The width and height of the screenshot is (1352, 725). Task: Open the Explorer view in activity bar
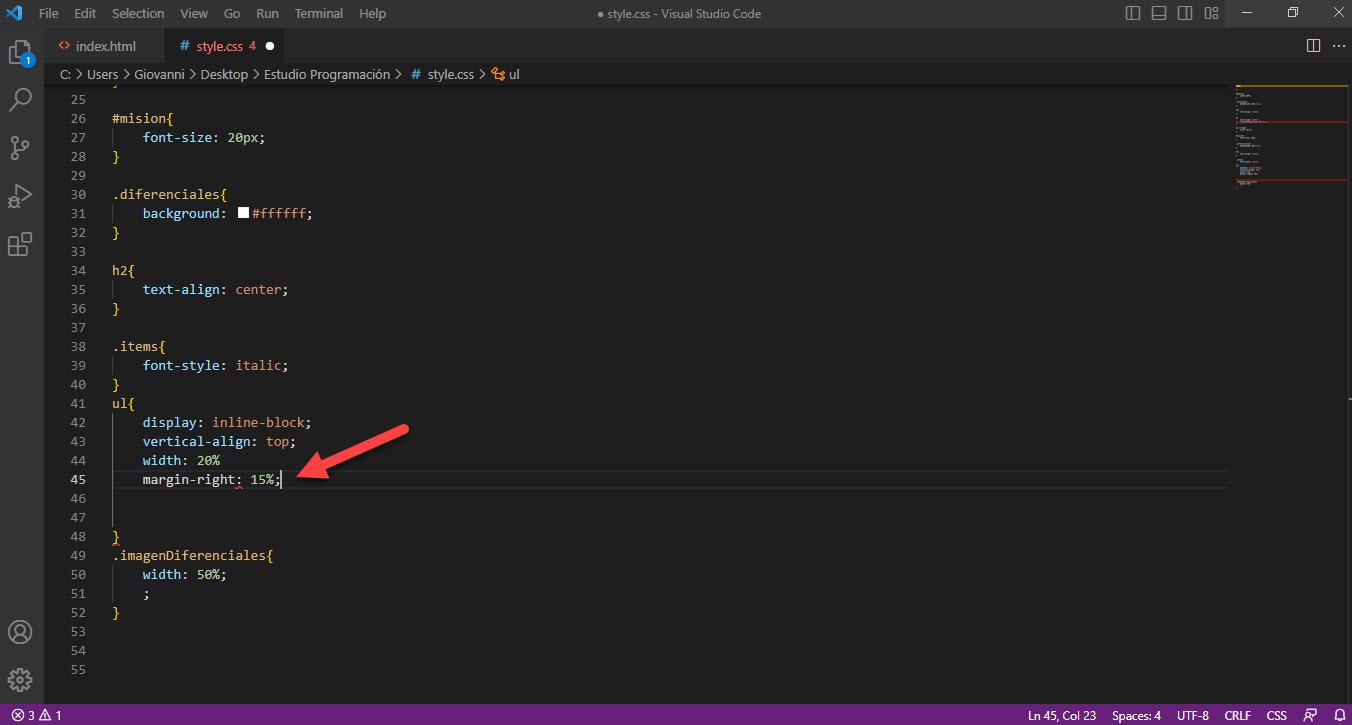(20, 53)
